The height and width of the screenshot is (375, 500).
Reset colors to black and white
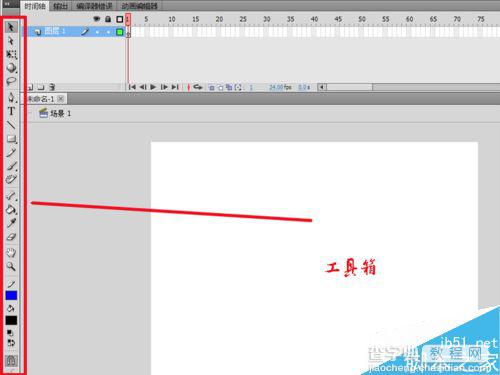point(10,333)
